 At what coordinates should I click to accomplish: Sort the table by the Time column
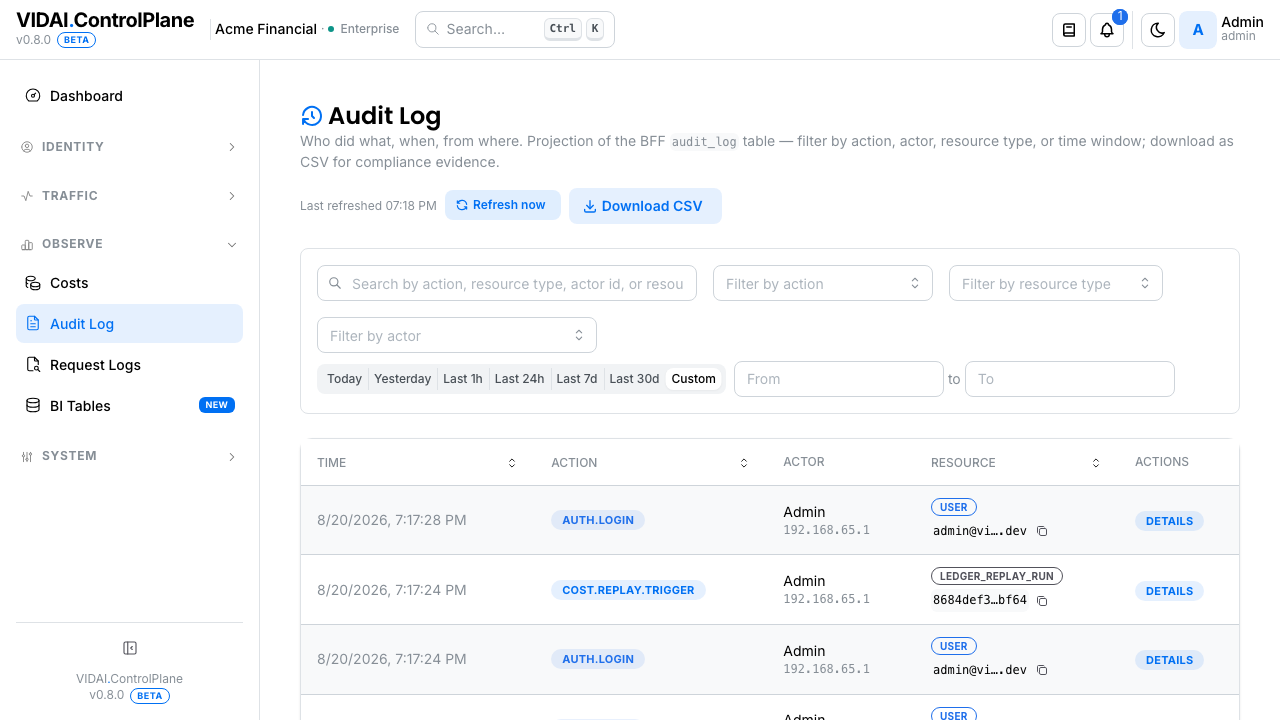512,463
